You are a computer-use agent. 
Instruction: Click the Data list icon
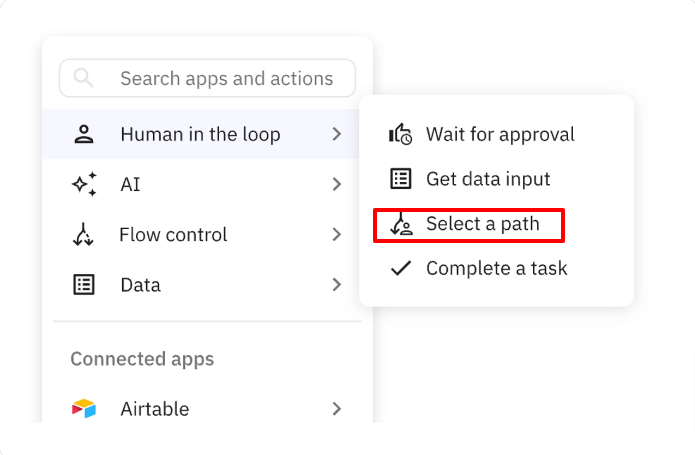point(84,285)
